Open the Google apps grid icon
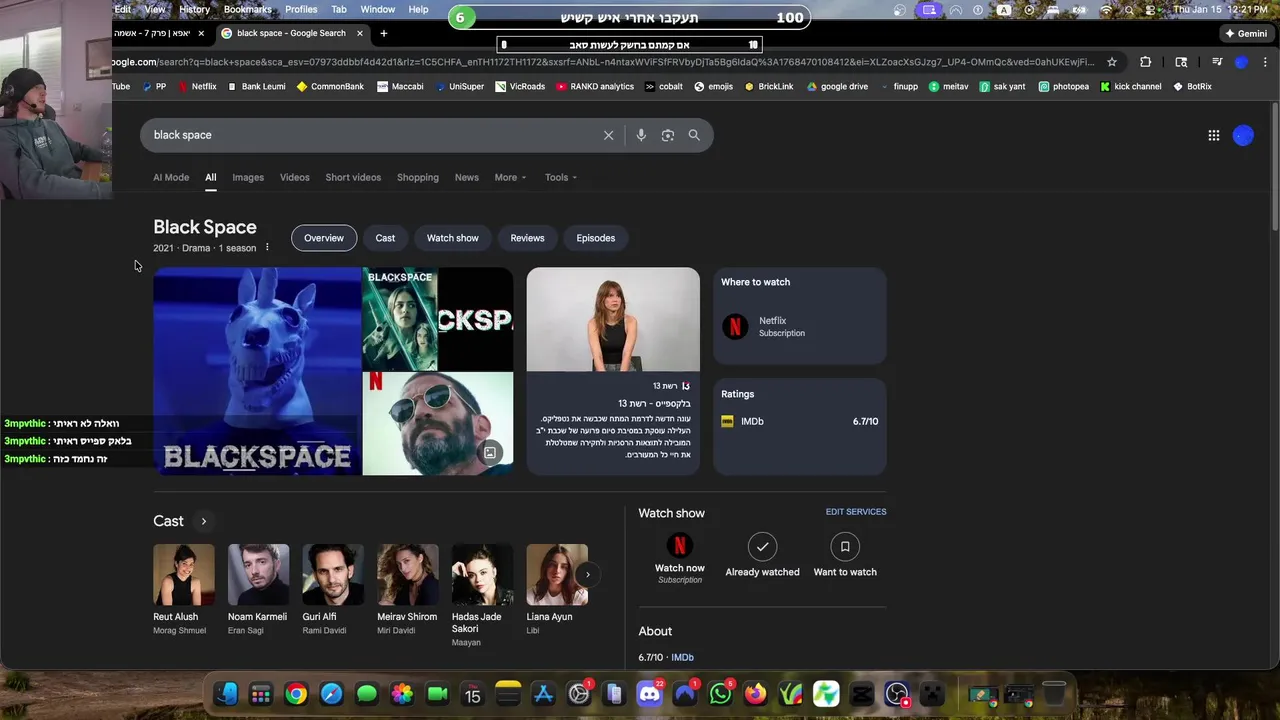Image resolution: width=1280 pixels, height=720 pixels. point(1214,135)
